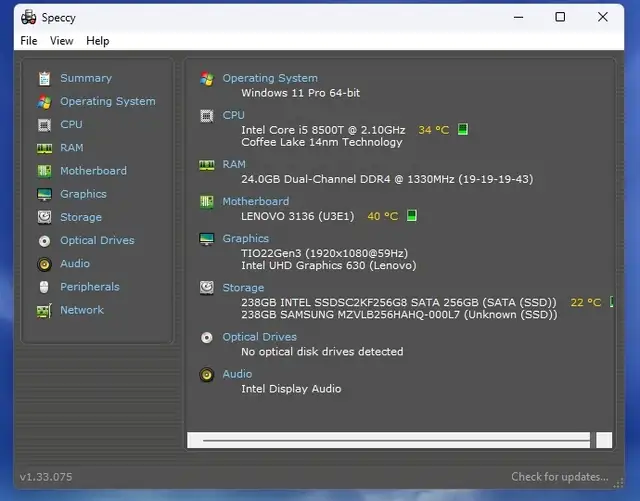
Task: Minimize the Speccy window
Action: 518,17
